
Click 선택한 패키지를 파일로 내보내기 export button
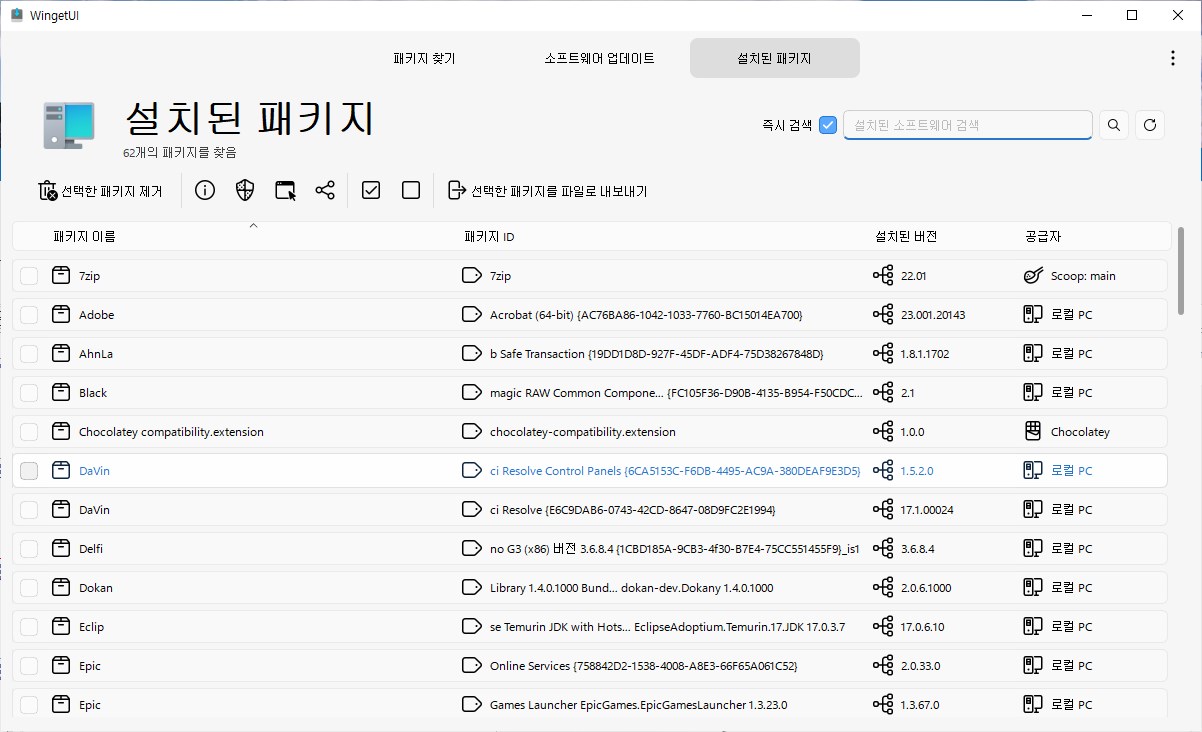tap(546, 190)
